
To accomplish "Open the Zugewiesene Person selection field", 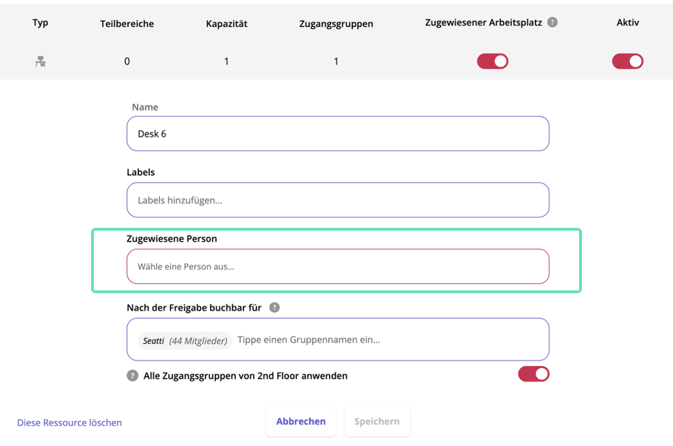I will (x=337, y=267).
